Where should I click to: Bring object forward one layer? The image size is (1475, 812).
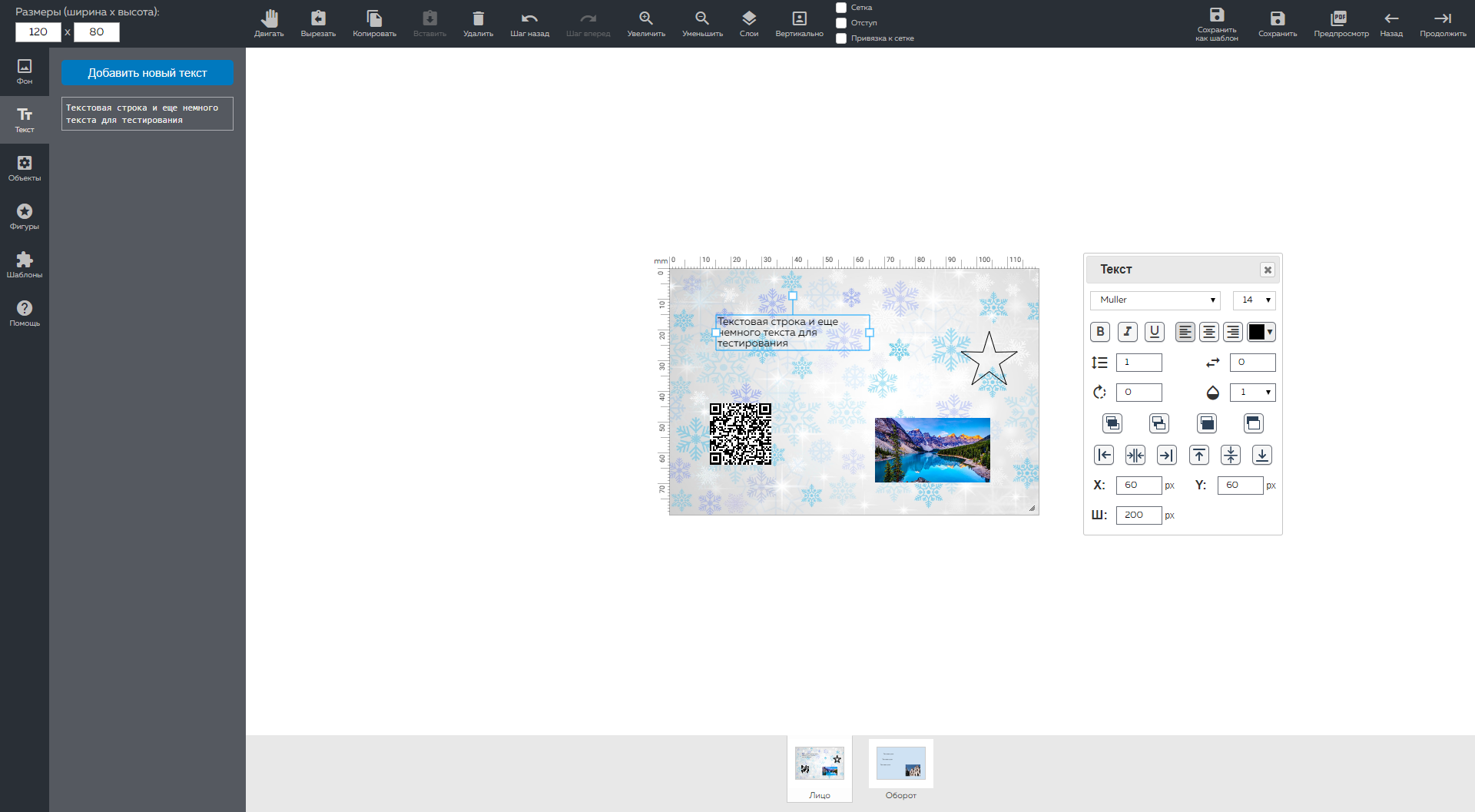(x=1112, y=423)
